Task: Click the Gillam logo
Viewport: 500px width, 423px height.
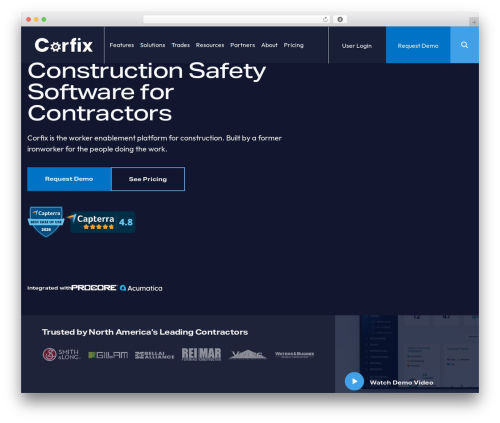Action: [108, 355]
